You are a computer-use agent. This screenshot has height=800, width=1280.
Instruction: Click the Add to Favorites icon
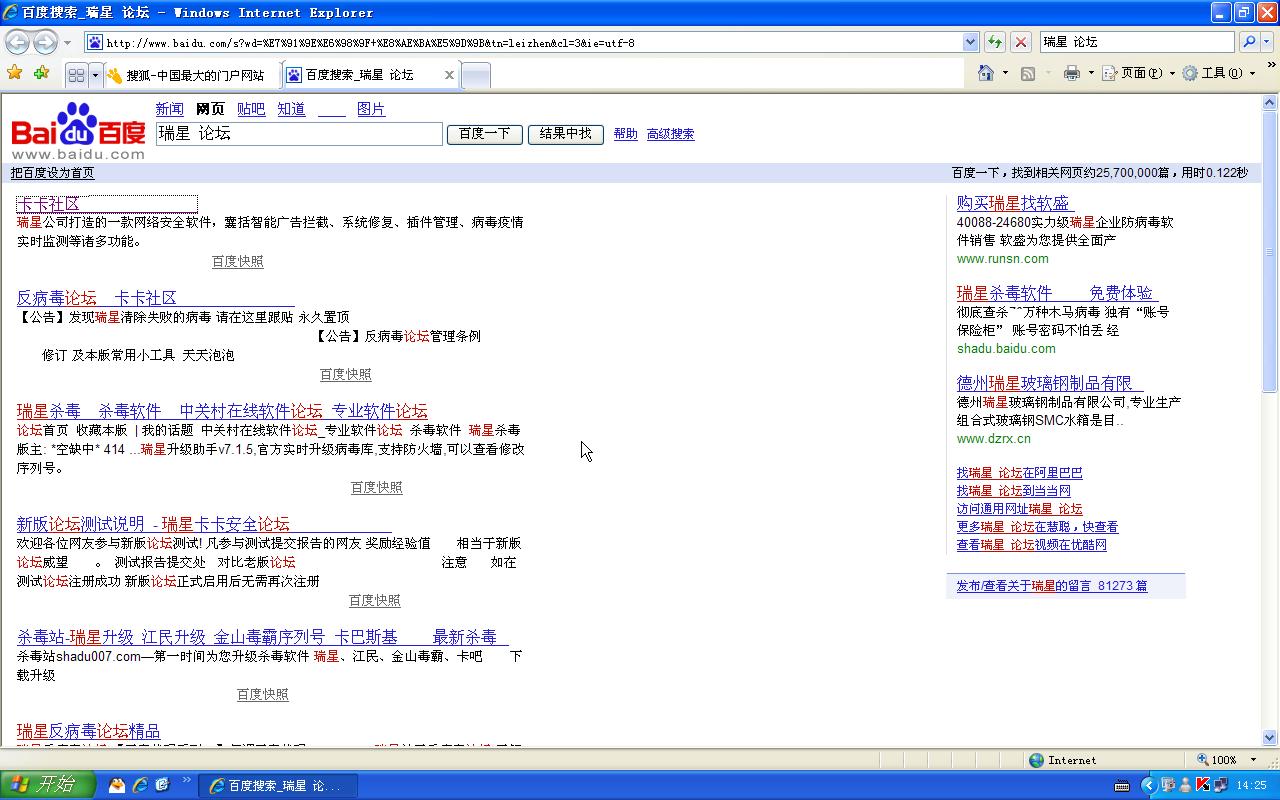[41, 73]
